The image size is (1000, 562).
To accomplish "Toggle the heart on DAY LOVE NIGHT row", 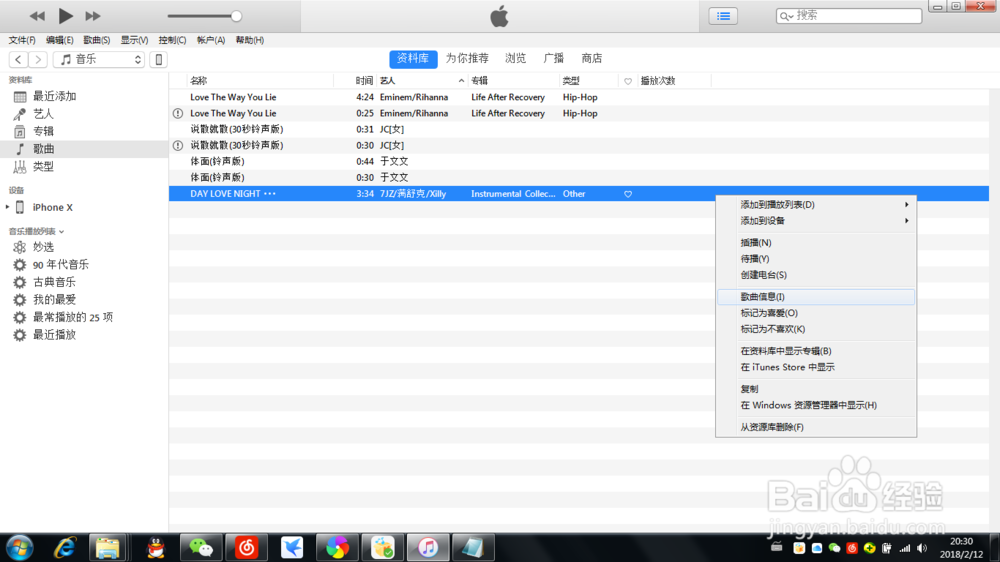I will pos(628,194).
